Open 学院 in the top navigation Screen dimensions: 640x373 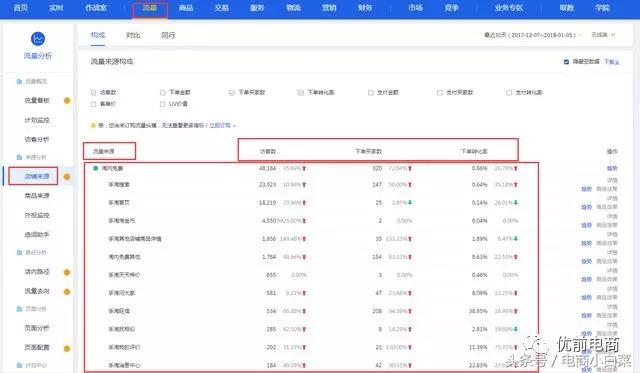coord(602,8)
